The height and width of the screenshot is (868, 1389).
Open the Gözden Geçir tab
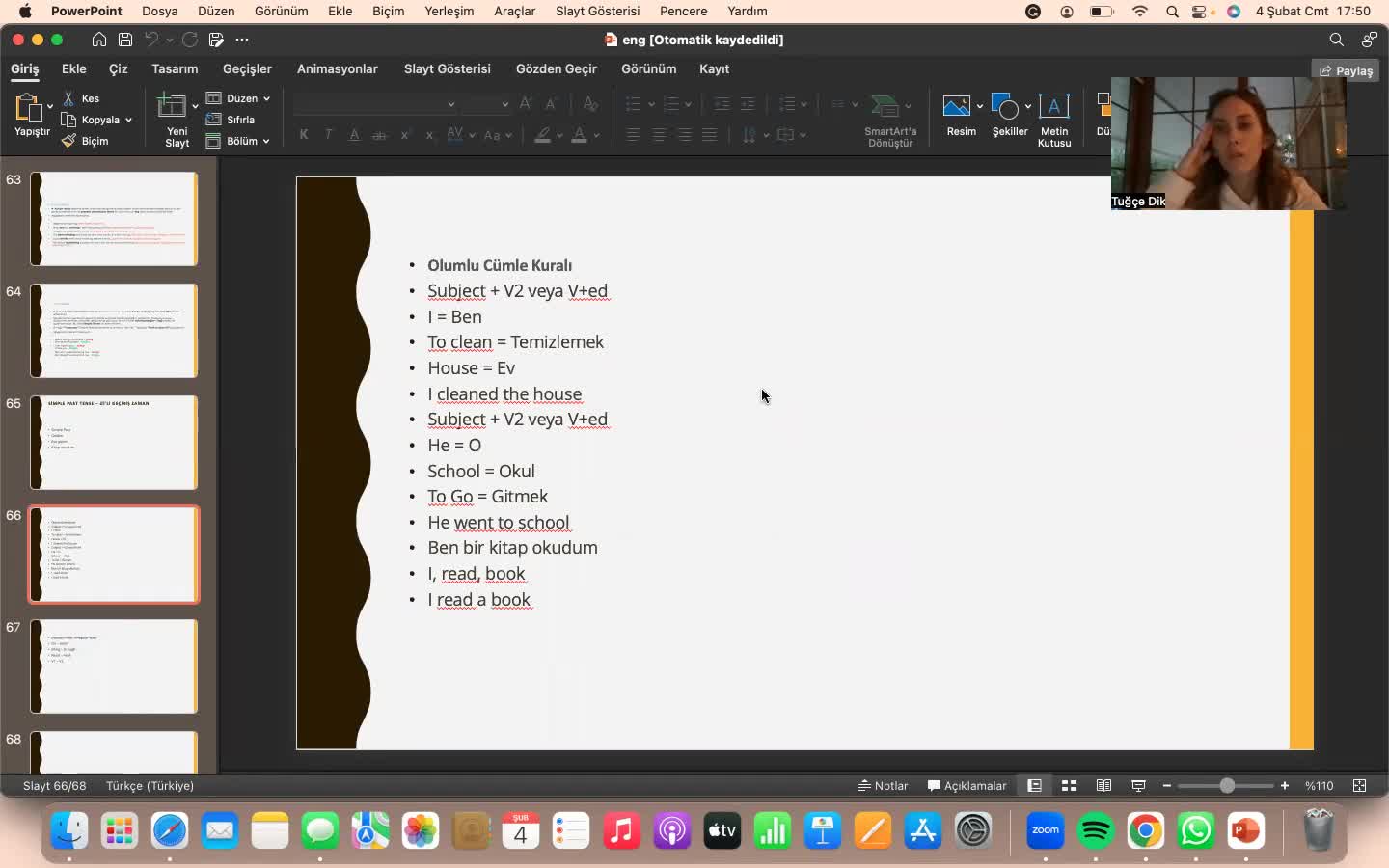pos(557,69)
